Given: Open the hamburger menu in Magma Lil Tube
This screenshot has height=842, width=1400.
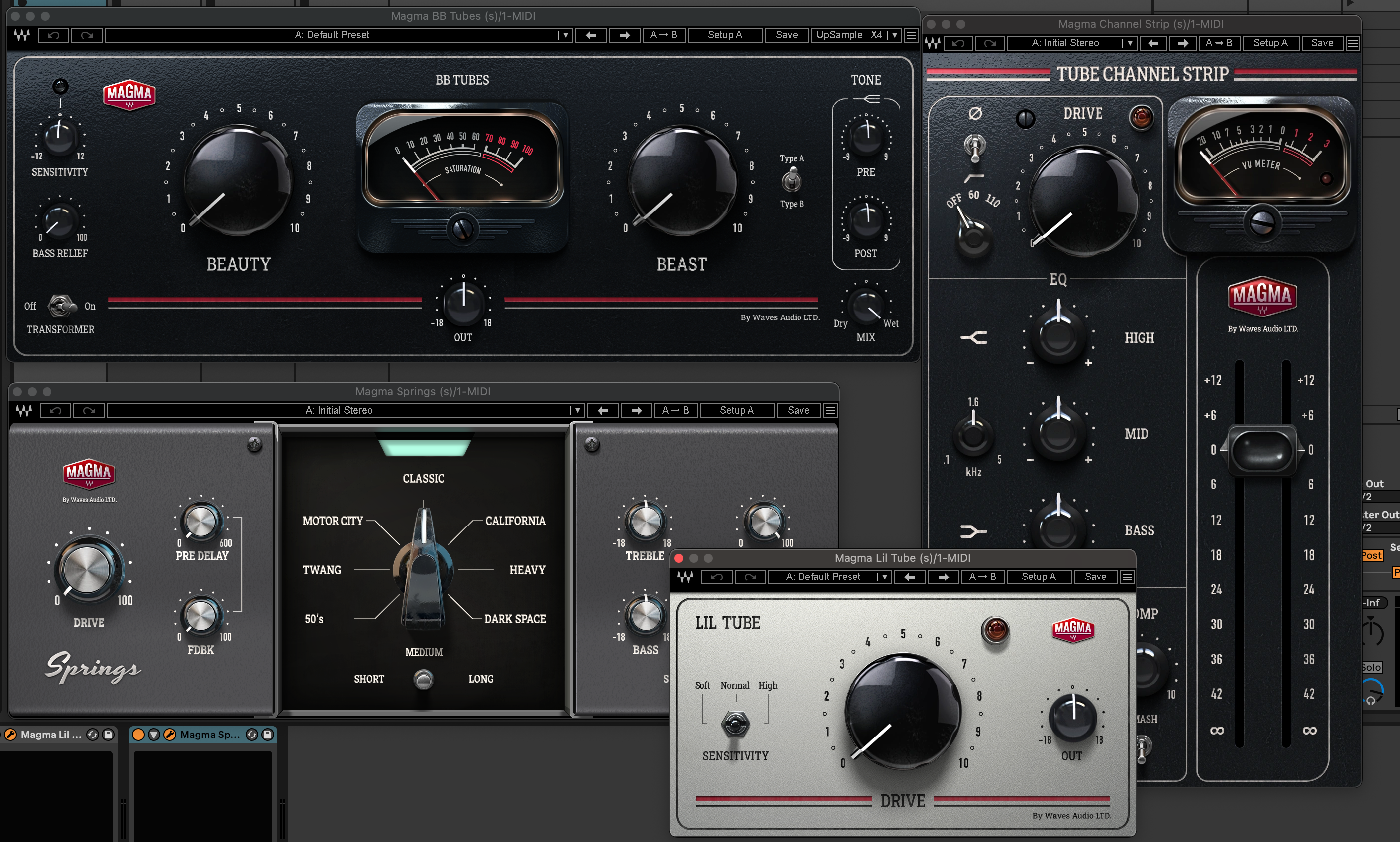Looking at the screenshot, I should 1127,577.
